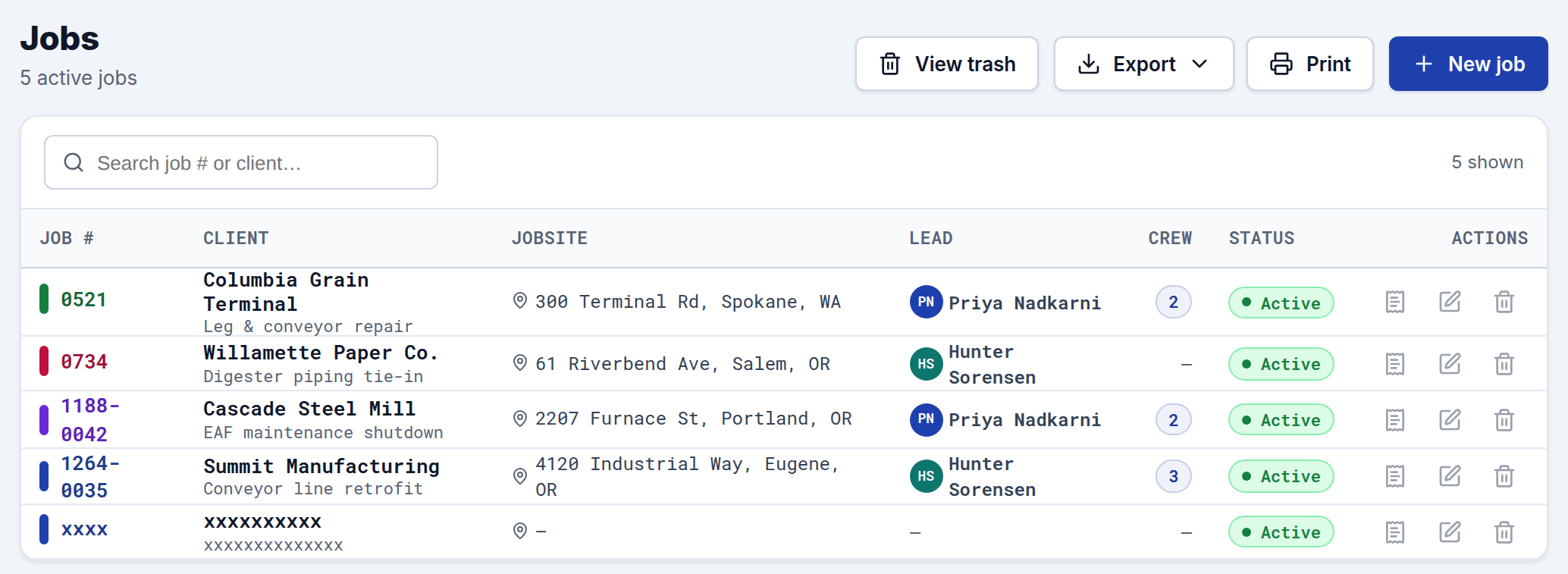Create a New job
The height and width of the screenshot is (574, 1568).
pos(1468,64)
